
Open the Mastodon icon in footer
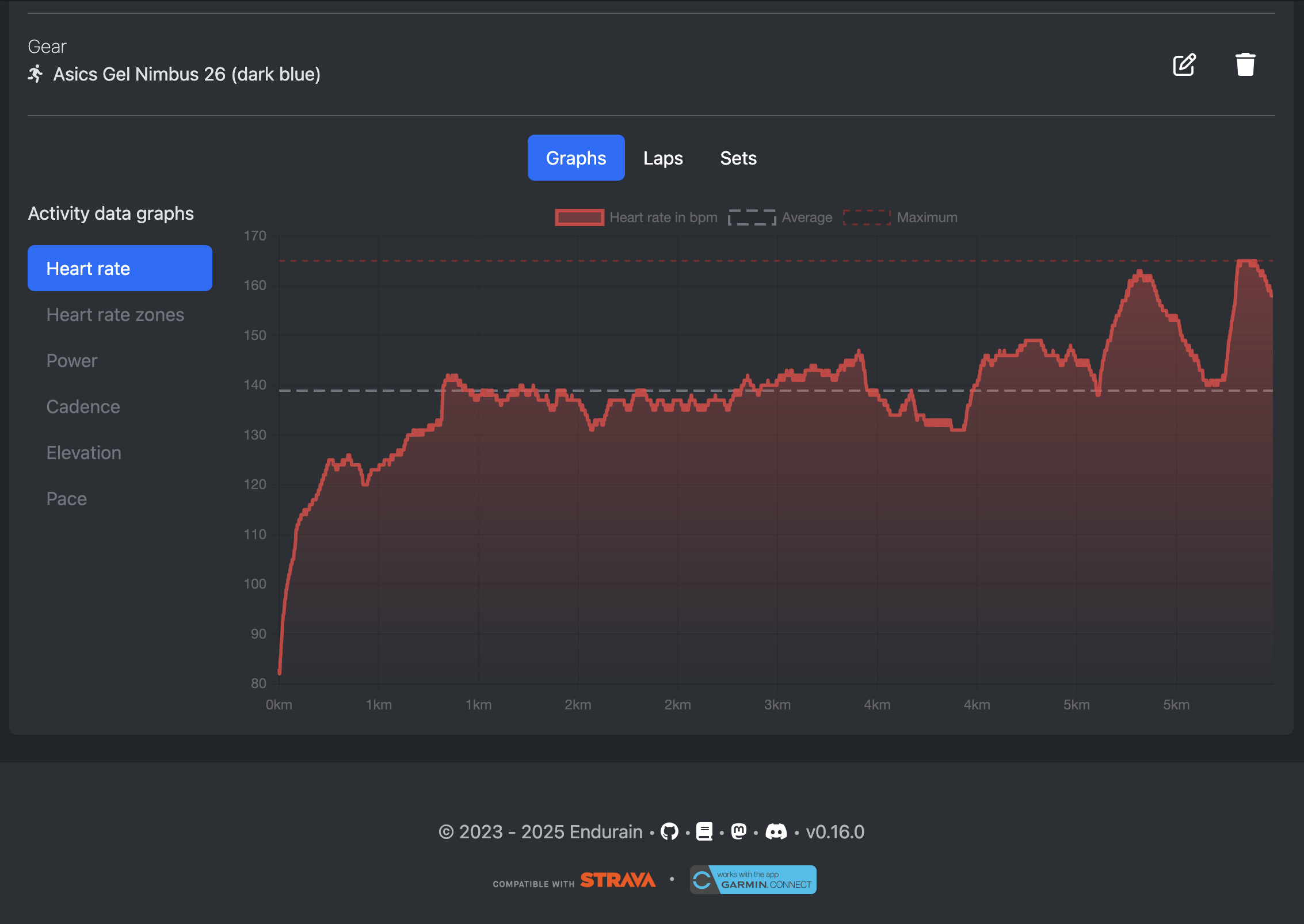pos(739,831)
